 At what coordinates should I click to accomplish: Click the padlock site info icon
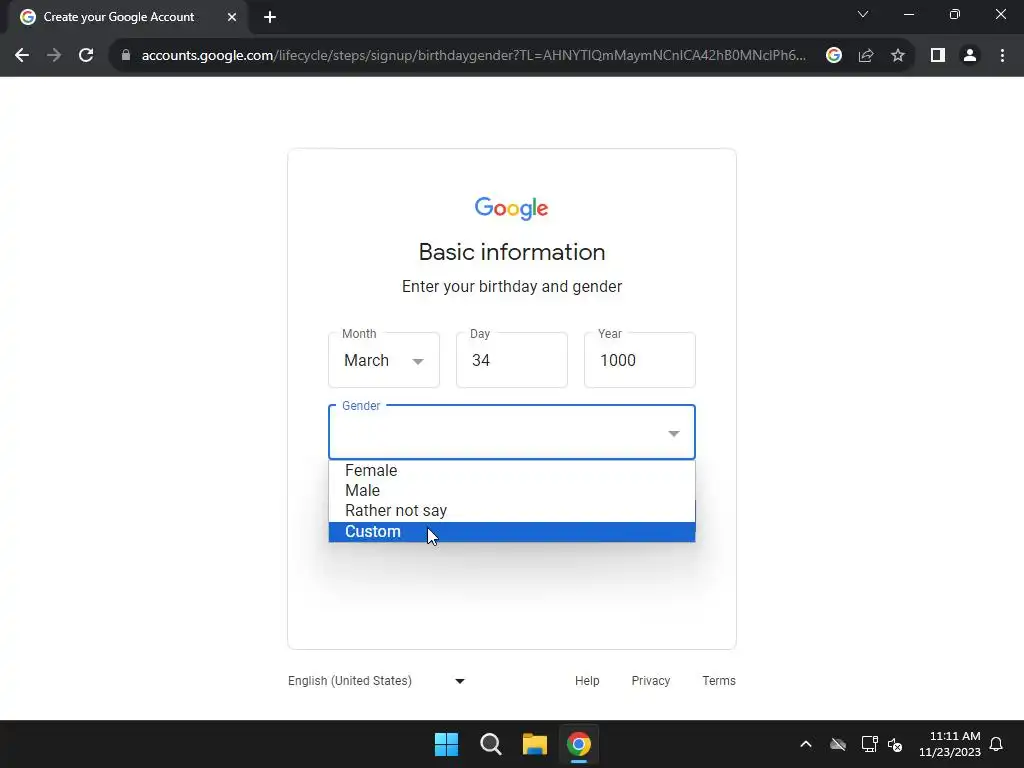pos(126,56)
